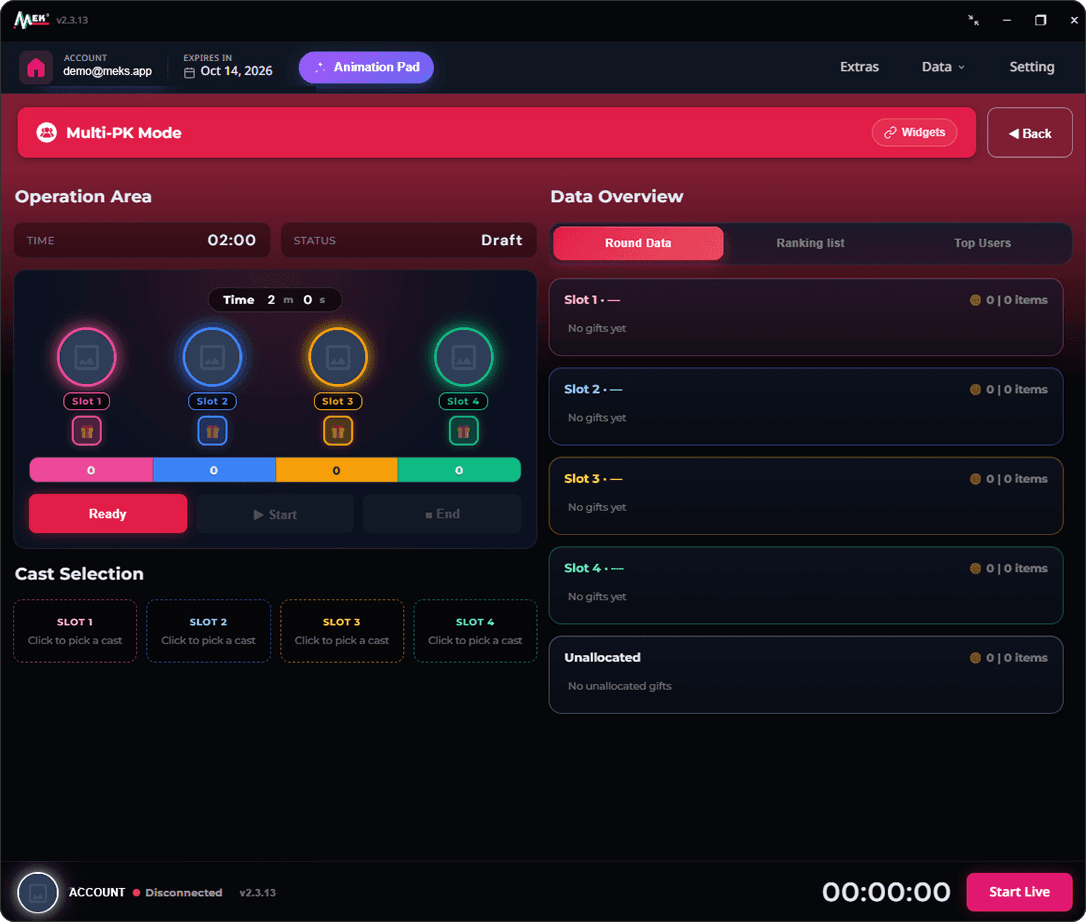
Task: Click the account avatar in the footer
Action: click(37, 892)
